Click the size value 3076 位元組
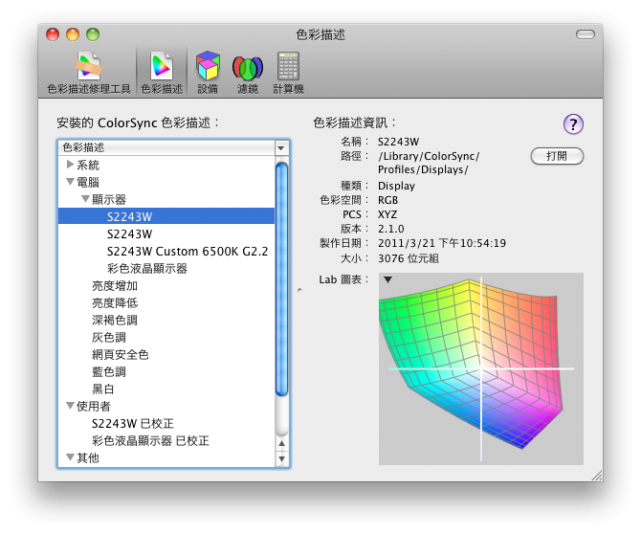The image size is (640, 534). (409, 258)
